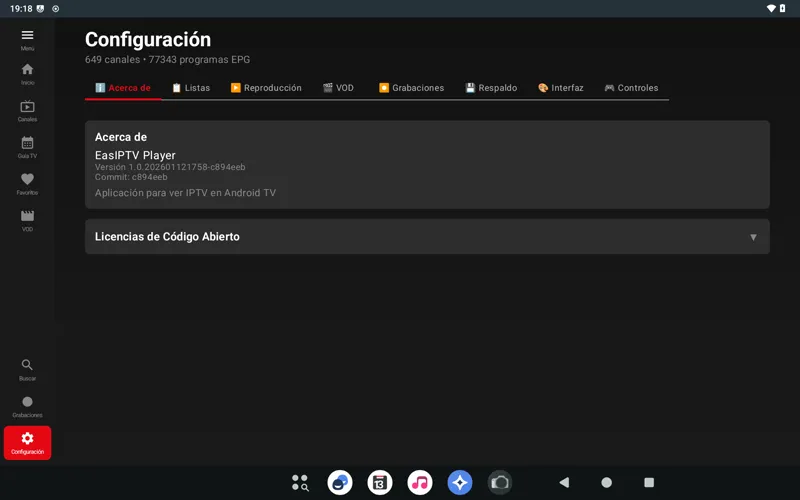Launch the chat bubbles app in taskbar
Viewport: 800px width, 500px height.
click(x=340, y=483)
